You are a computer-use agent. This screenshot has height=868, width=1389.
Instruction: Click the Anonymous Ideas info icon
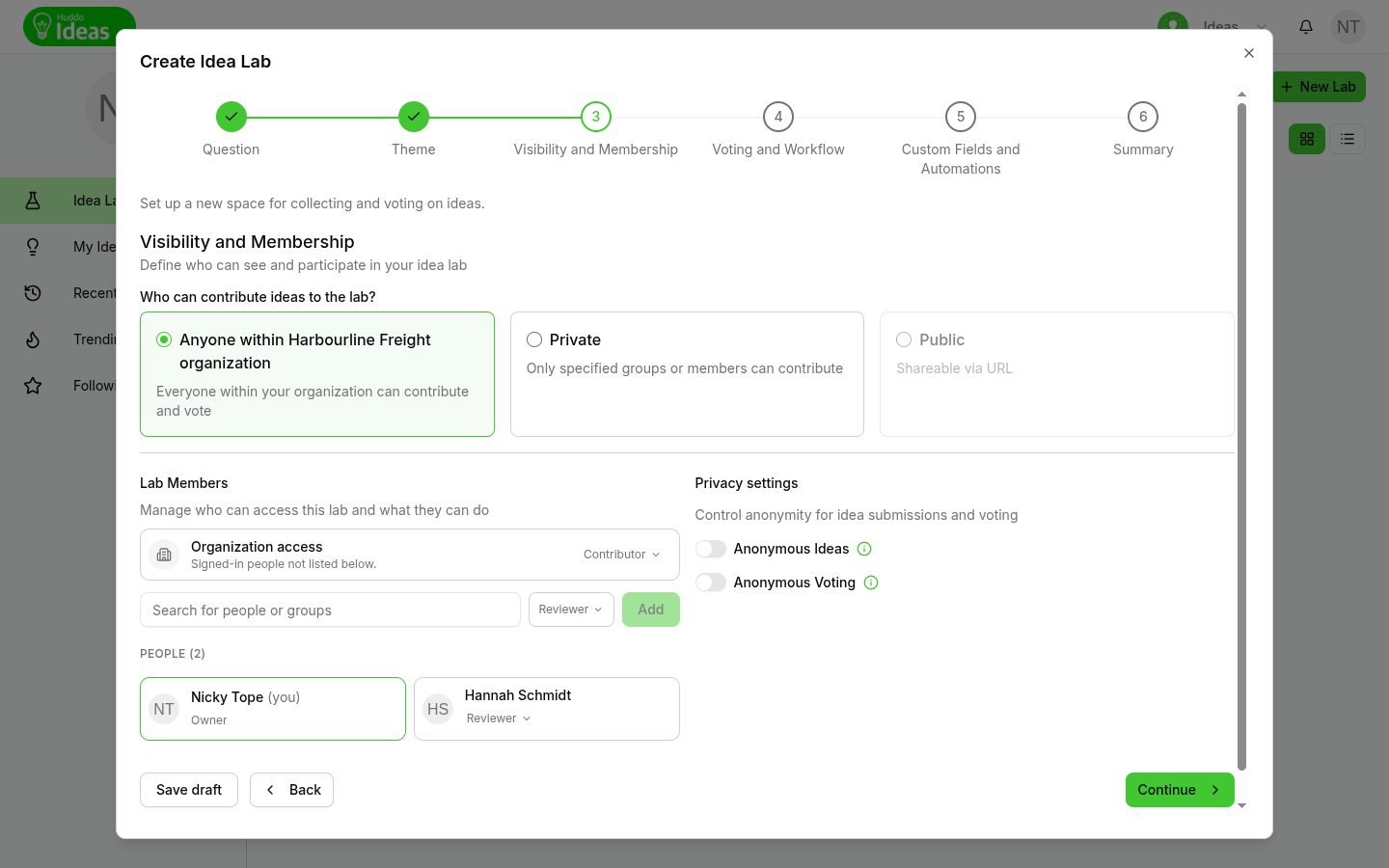(x=864, y=549)
